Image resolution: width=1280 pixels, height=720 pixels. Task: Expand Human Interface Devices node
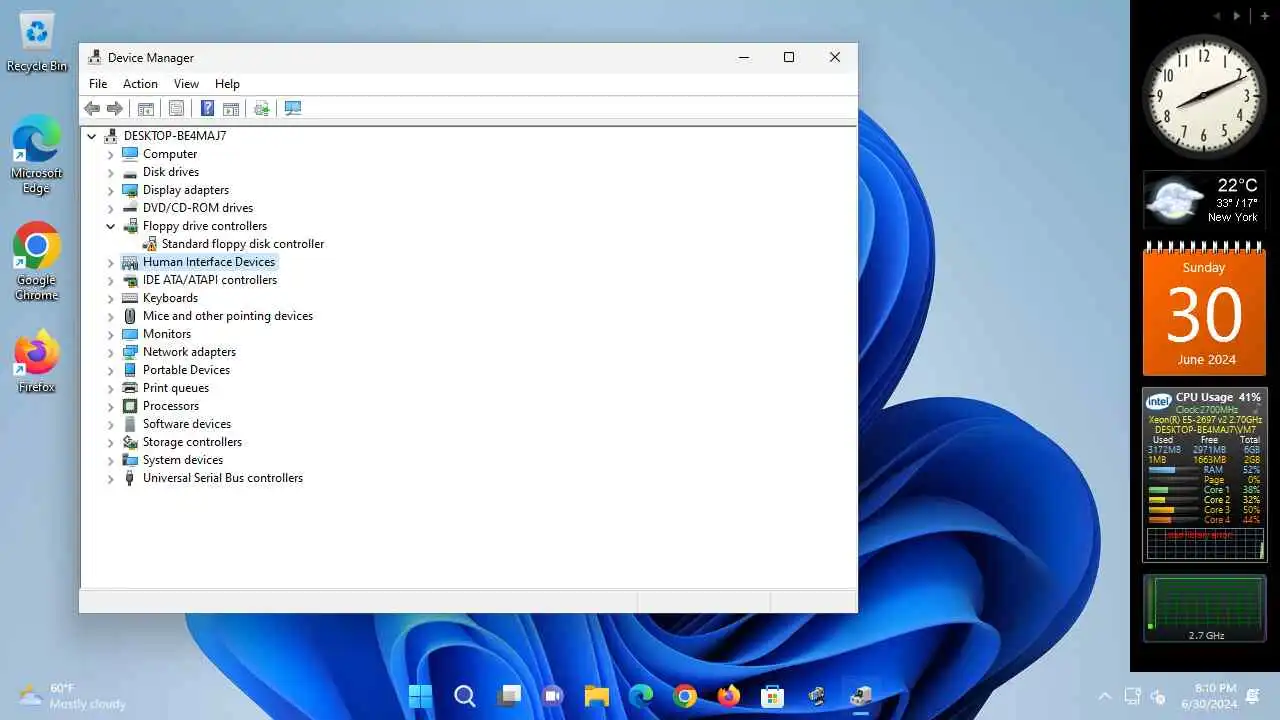click(x=111, y=262)
